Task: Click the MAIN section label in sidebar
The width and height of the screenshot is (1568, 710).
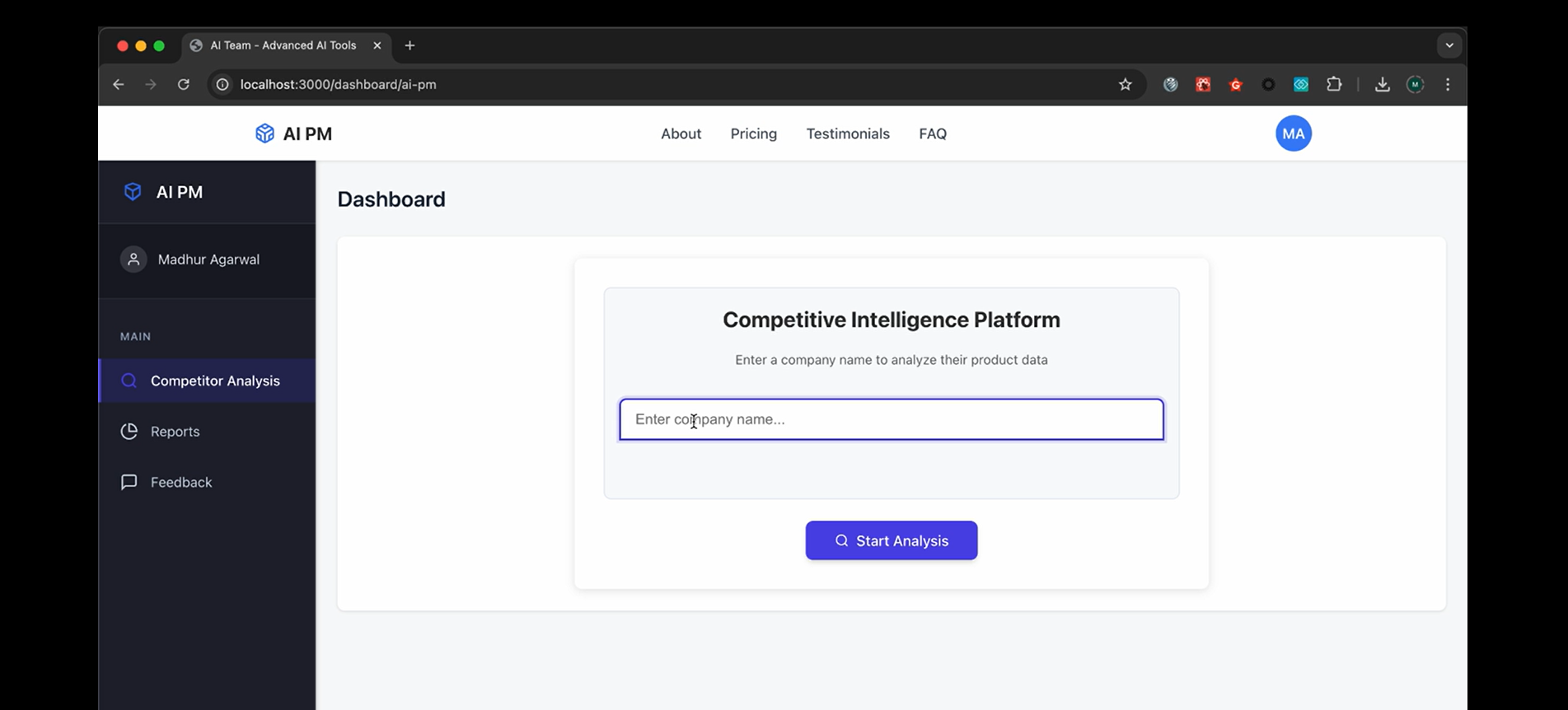Action: pos(136,336)
